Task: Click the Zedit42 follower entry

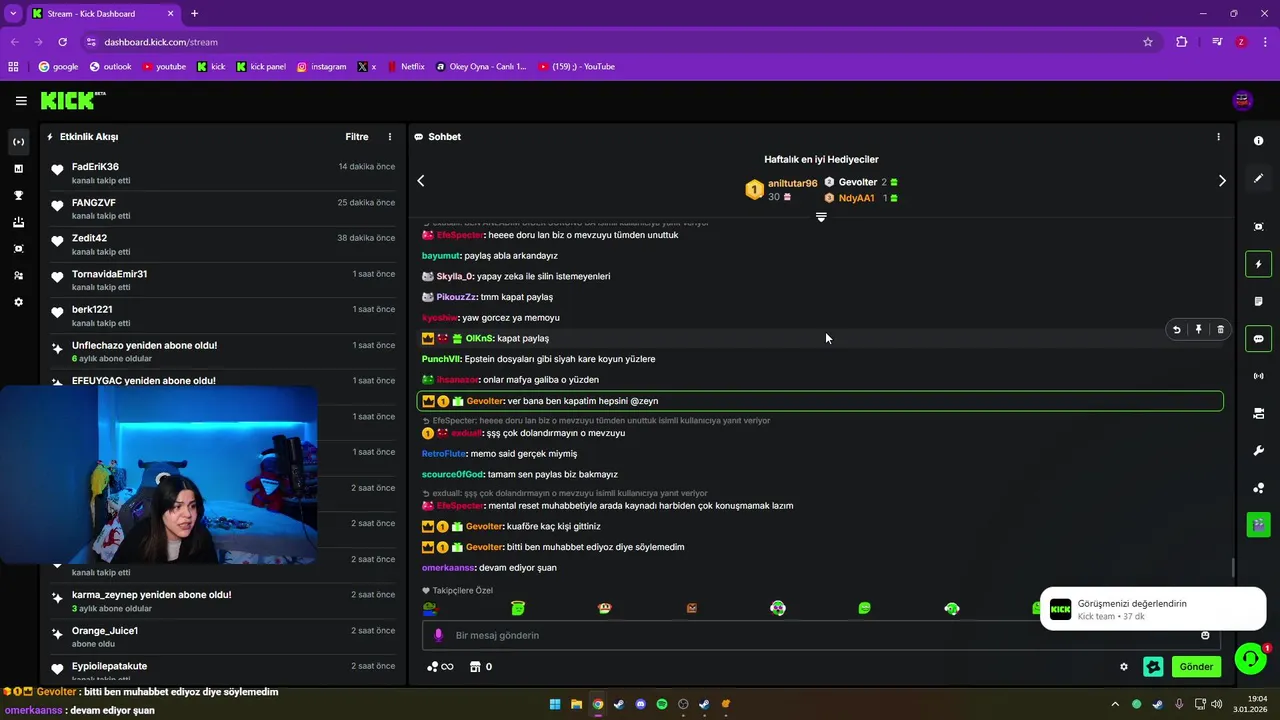Action: coord(224,245)
